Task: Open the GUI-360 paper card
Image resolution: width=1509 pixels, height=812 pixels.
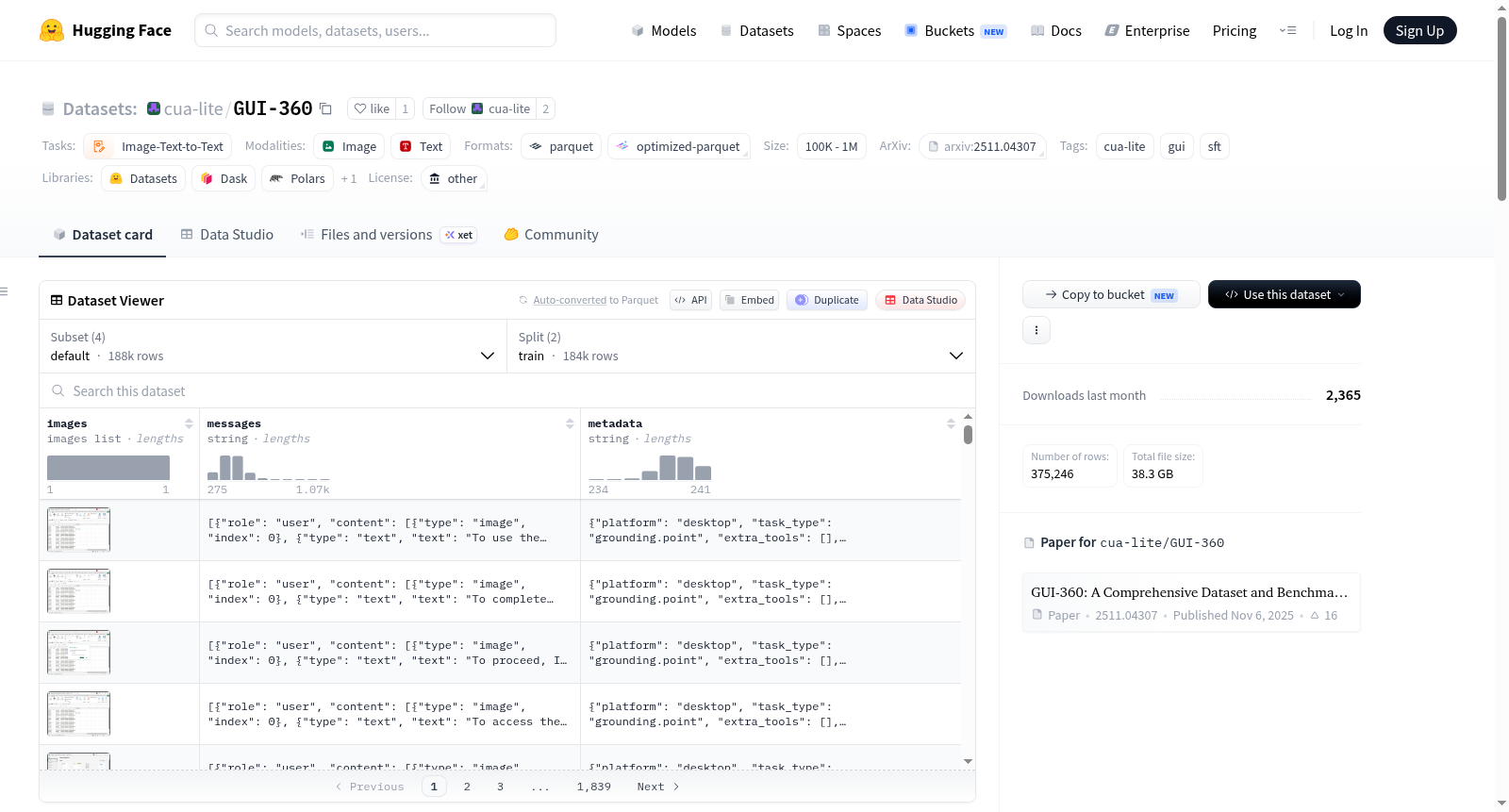Action: (1191, 603)
